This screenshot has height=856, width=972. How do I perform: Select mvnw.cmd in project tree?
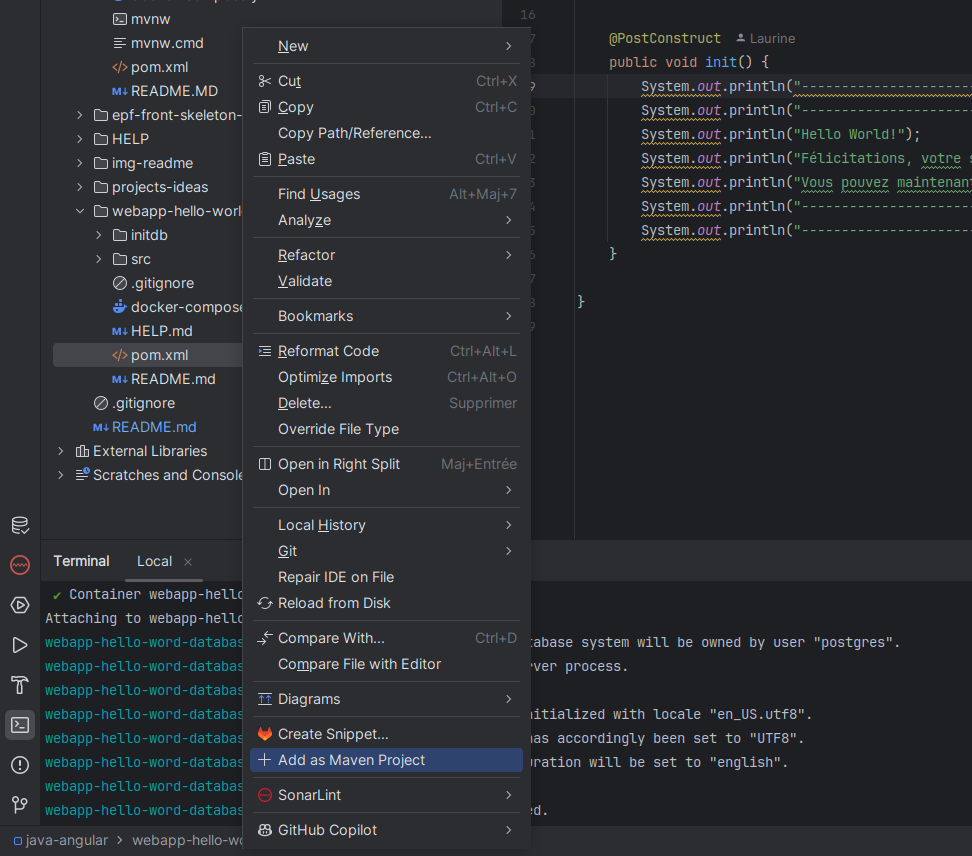tap(167, 43)
